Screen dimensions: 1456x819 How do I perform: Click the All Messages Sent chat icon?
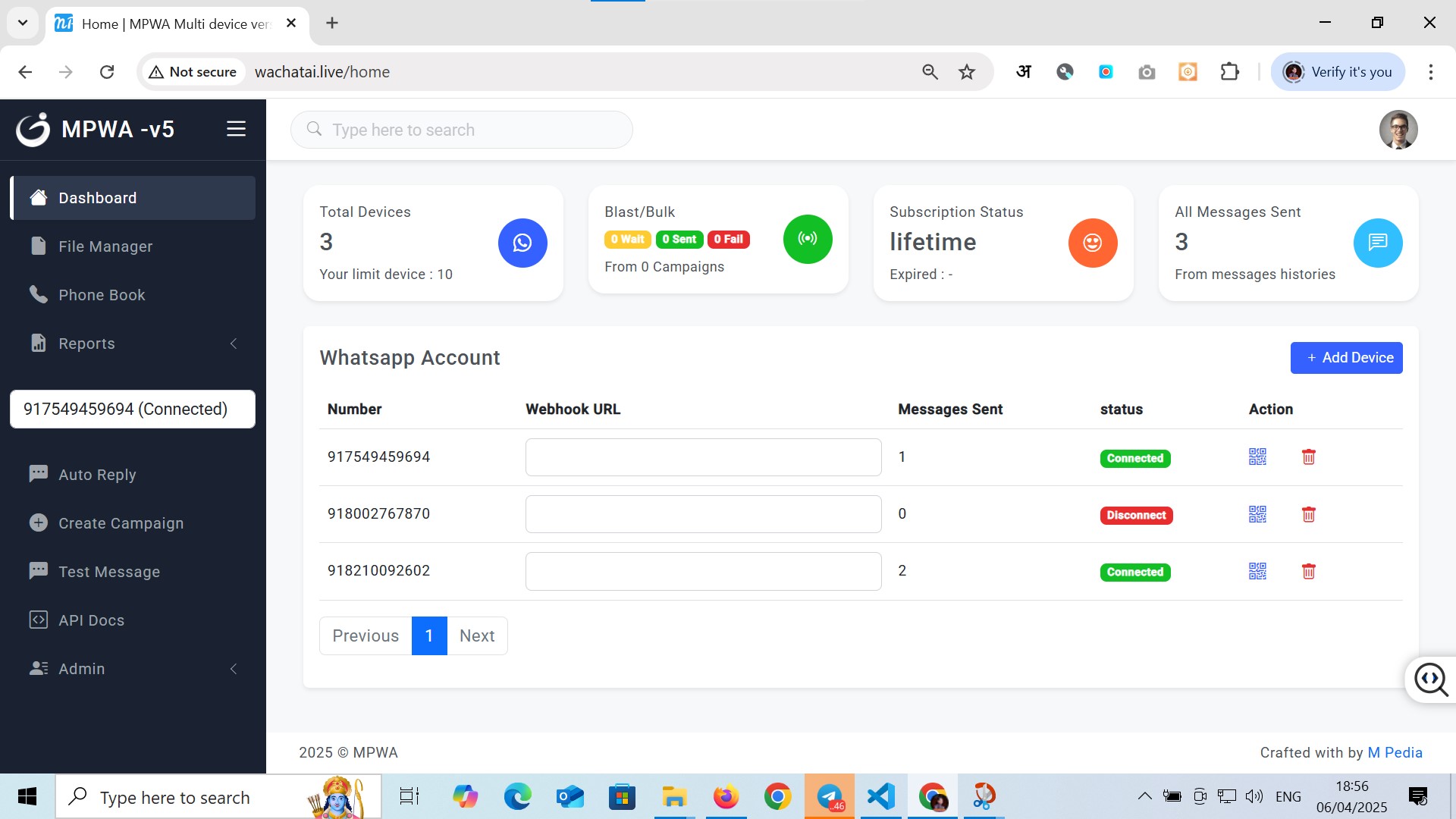click(x=1377, y=243)
